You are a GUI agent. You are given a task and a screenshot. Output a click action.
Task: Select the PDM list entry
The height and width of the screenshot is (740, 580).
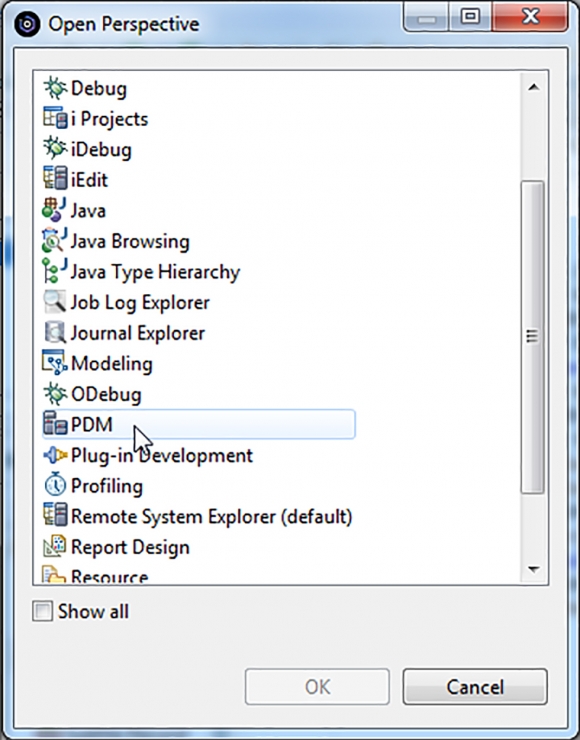click(198, 424)
